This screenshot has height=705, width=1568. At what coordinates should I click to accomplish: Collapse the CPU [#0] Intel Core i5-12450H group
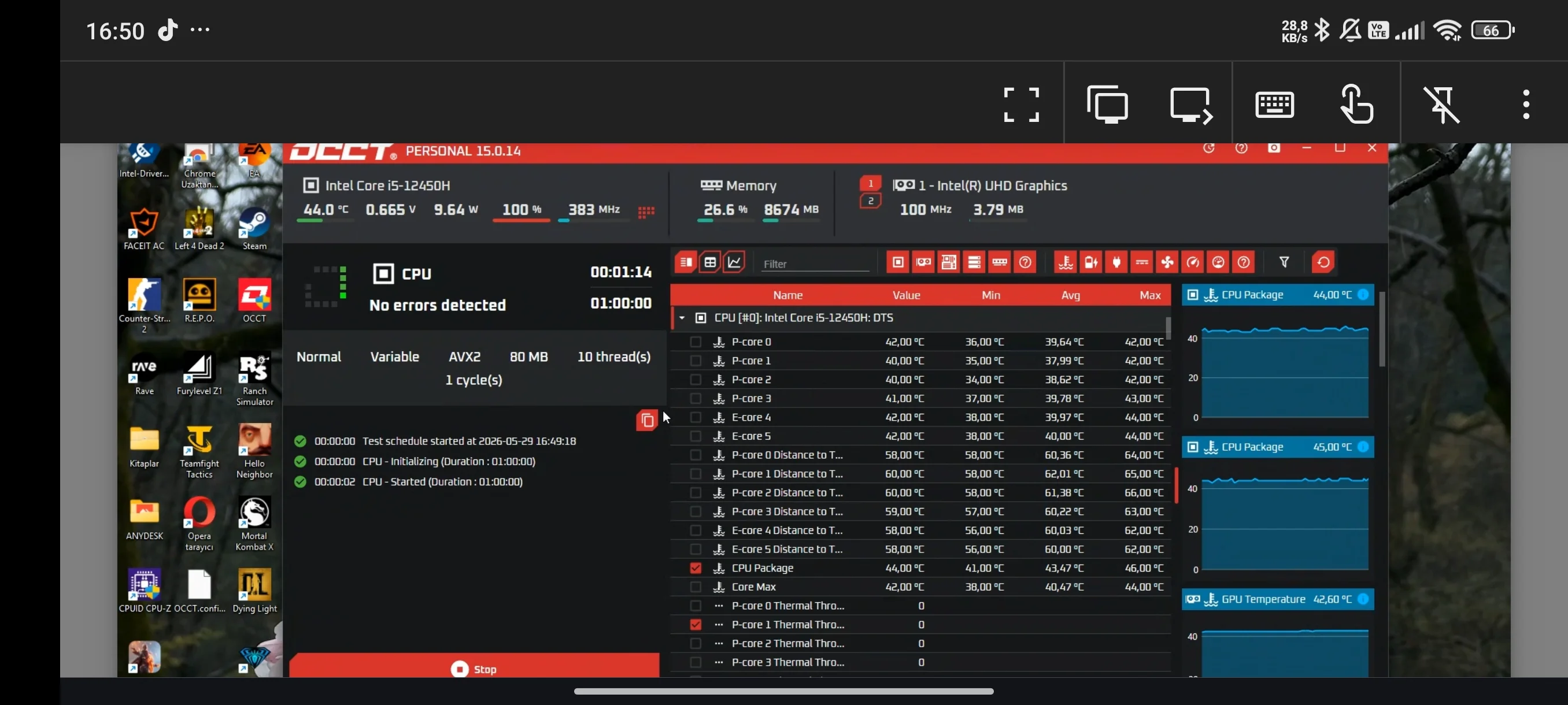pos(682,317)
